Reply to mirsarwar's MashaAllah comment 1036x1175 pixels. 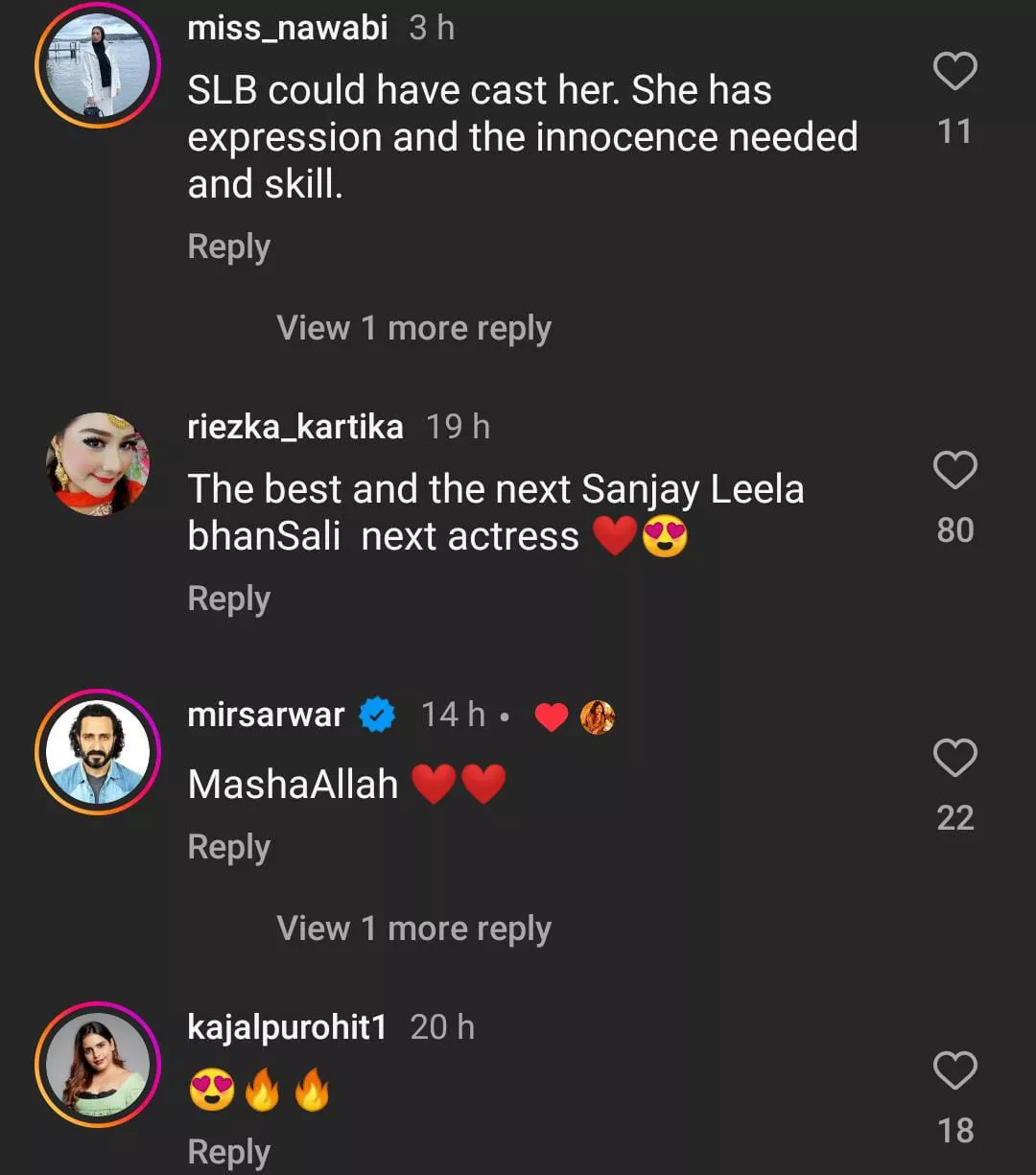228,847
